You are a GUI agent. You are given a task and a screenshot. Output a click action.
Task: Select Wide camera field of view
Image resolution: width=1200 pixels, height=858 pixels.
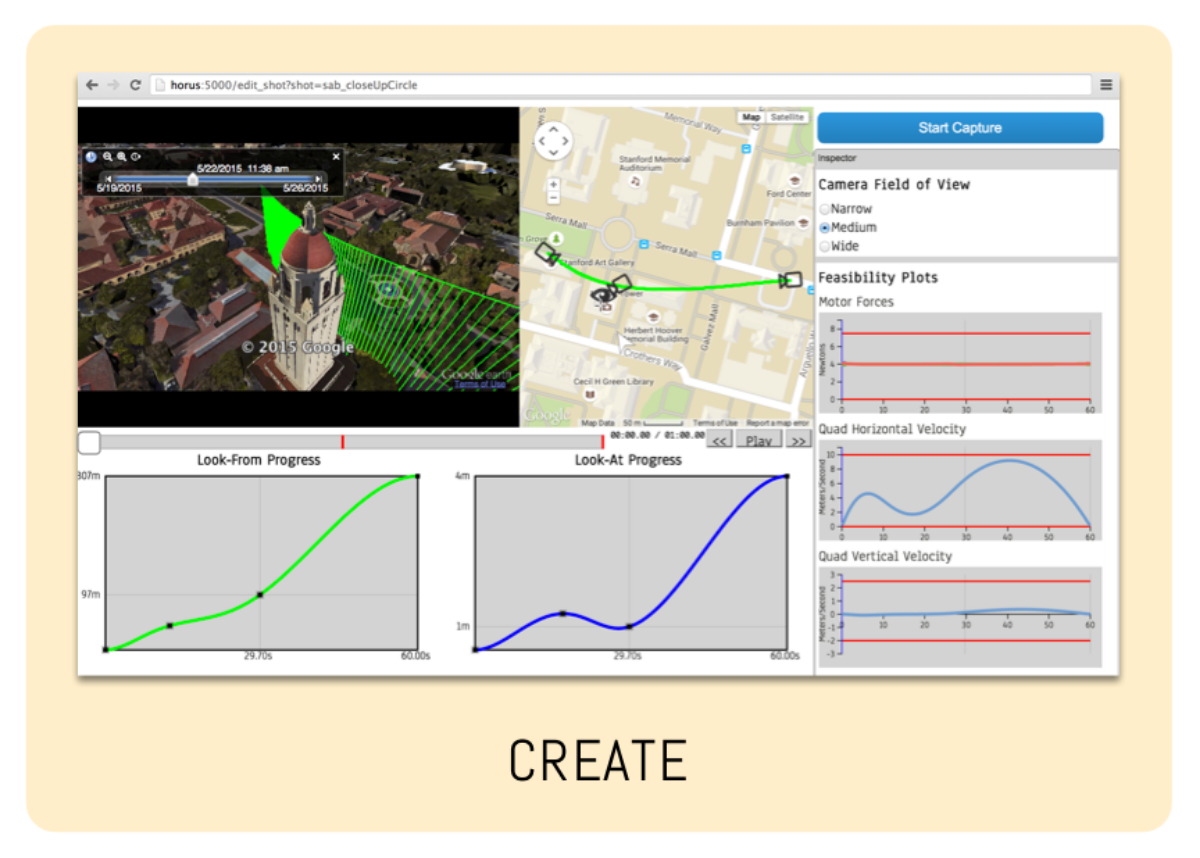[825, 246]
